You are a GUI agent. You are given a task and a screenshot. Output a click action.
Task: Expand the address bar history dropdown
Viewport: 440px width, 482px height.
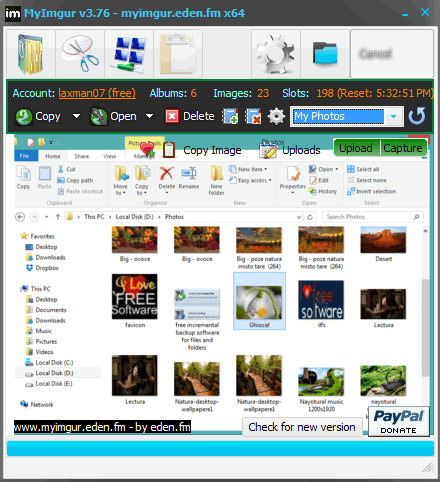click(x=299, y=217)
